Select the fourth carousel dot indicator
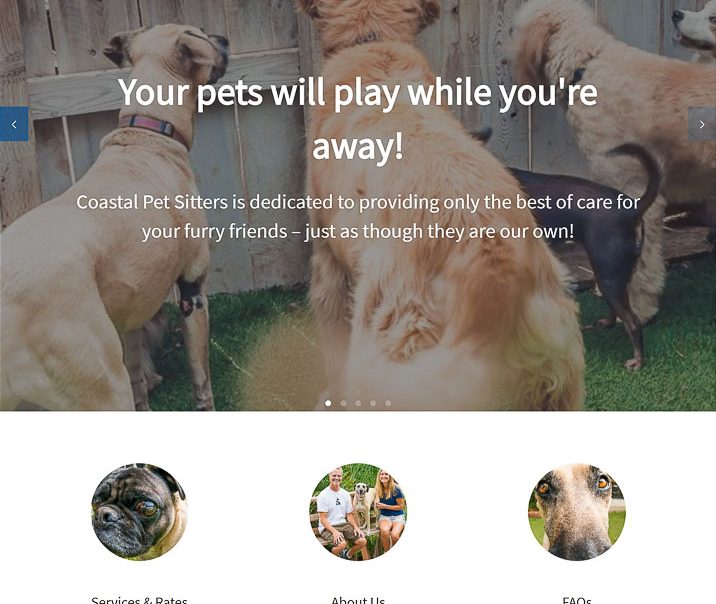This screenshot has width=716, height=604. pos(373,403)
